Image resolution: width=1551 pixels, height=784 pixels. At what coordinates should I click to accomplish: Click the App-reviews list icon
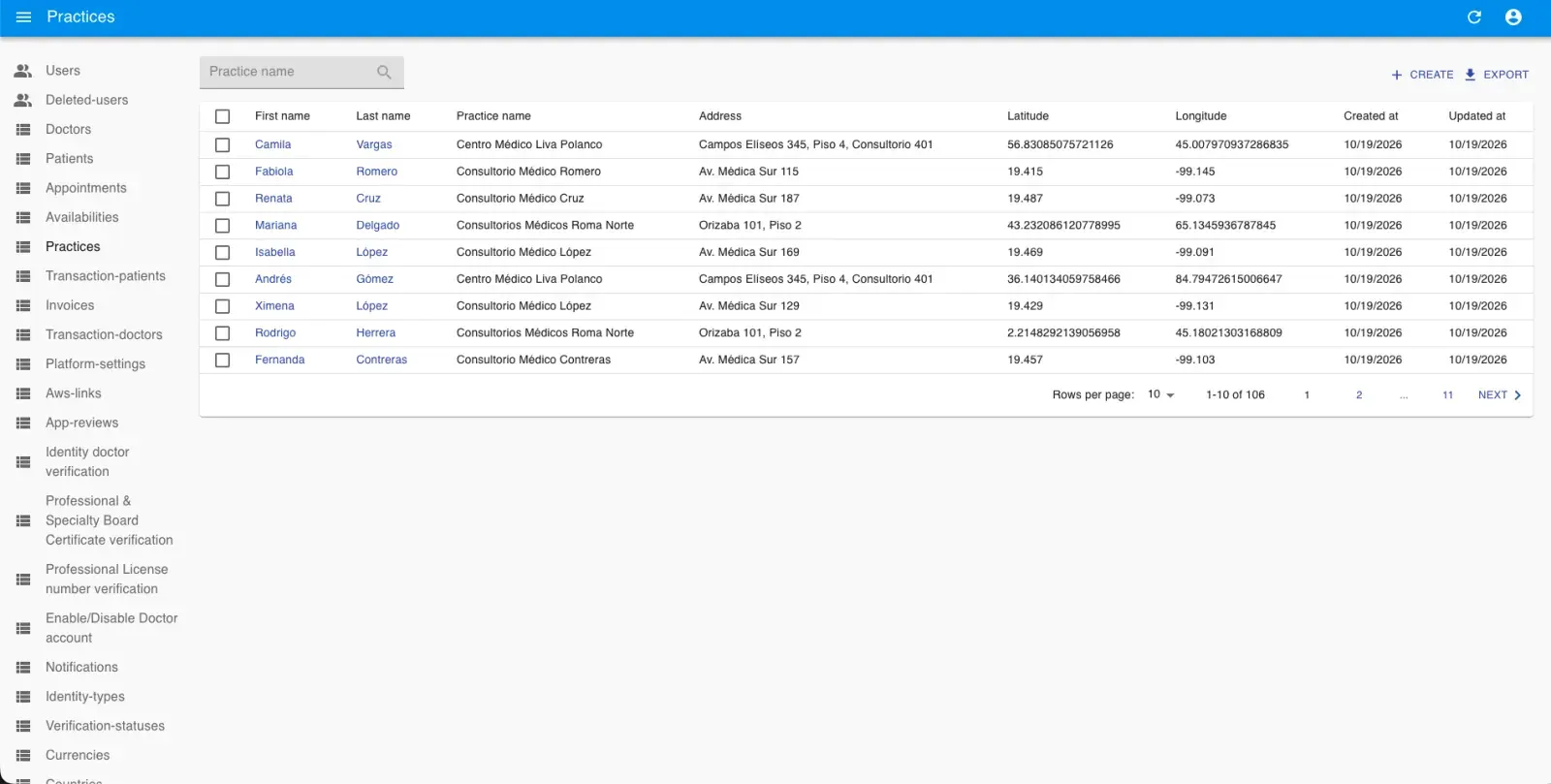click(23, 423)
